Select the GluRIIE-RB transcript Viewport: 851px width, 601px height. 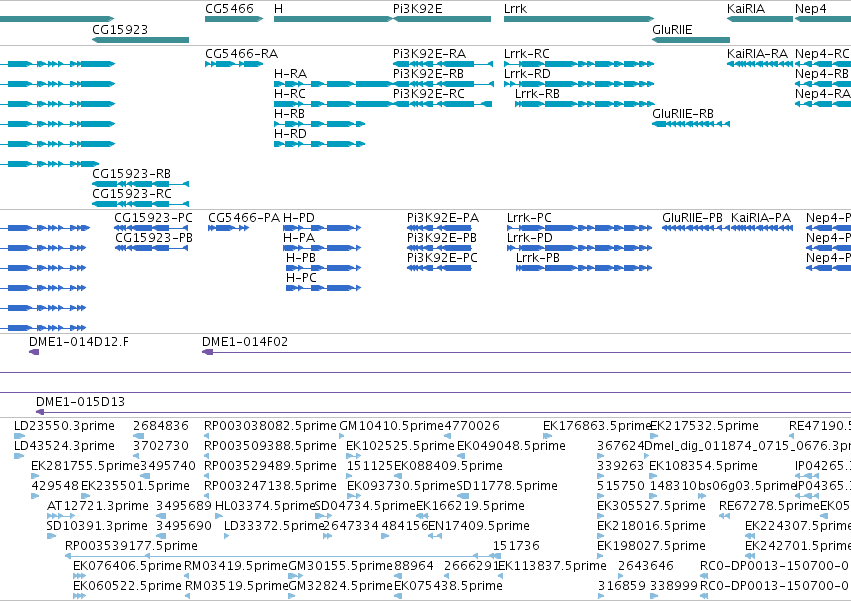[691, 124]
